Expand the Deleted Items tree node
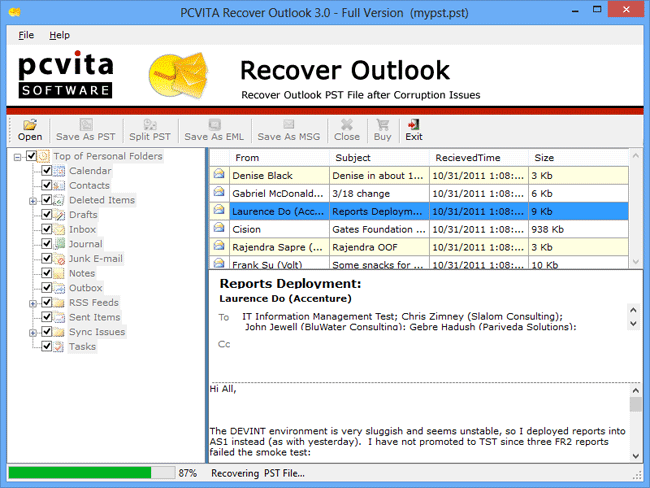Screen dimensions: 650x488 (33, 201)
